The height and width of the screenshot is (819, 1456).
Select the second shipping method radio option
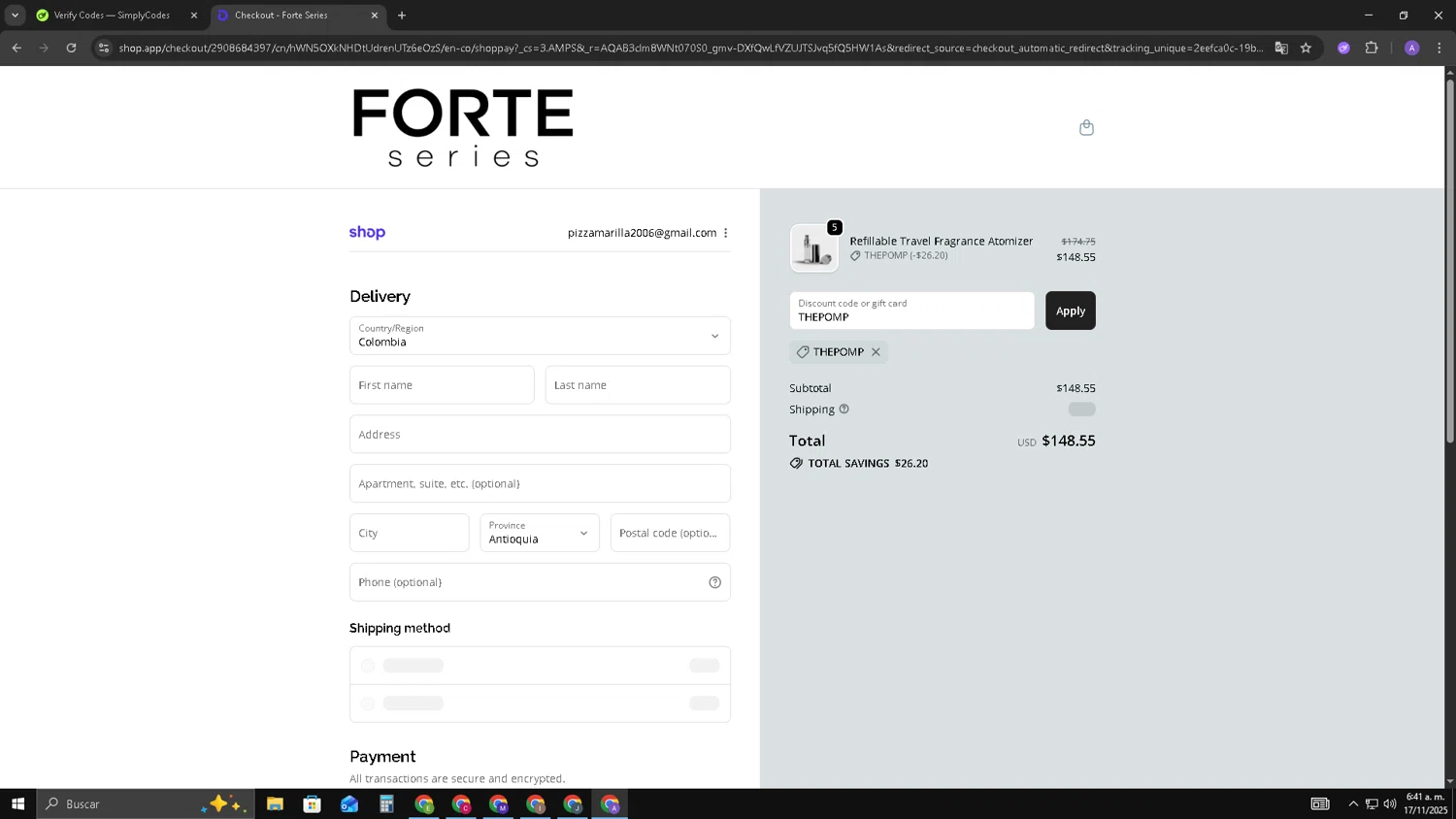pos(368,704)
